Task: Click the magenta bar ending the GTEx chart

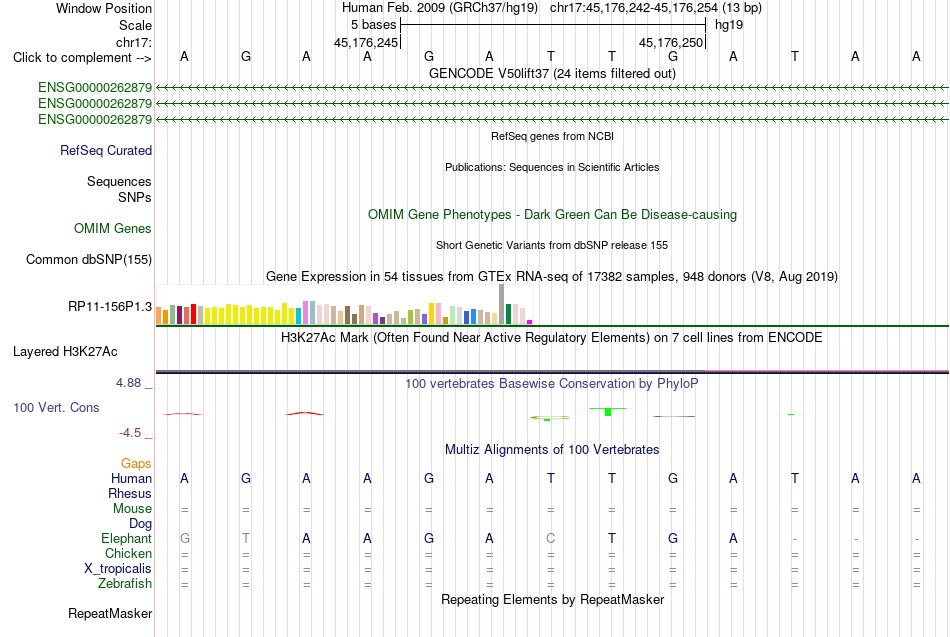Action: click(x=530, y=322)
